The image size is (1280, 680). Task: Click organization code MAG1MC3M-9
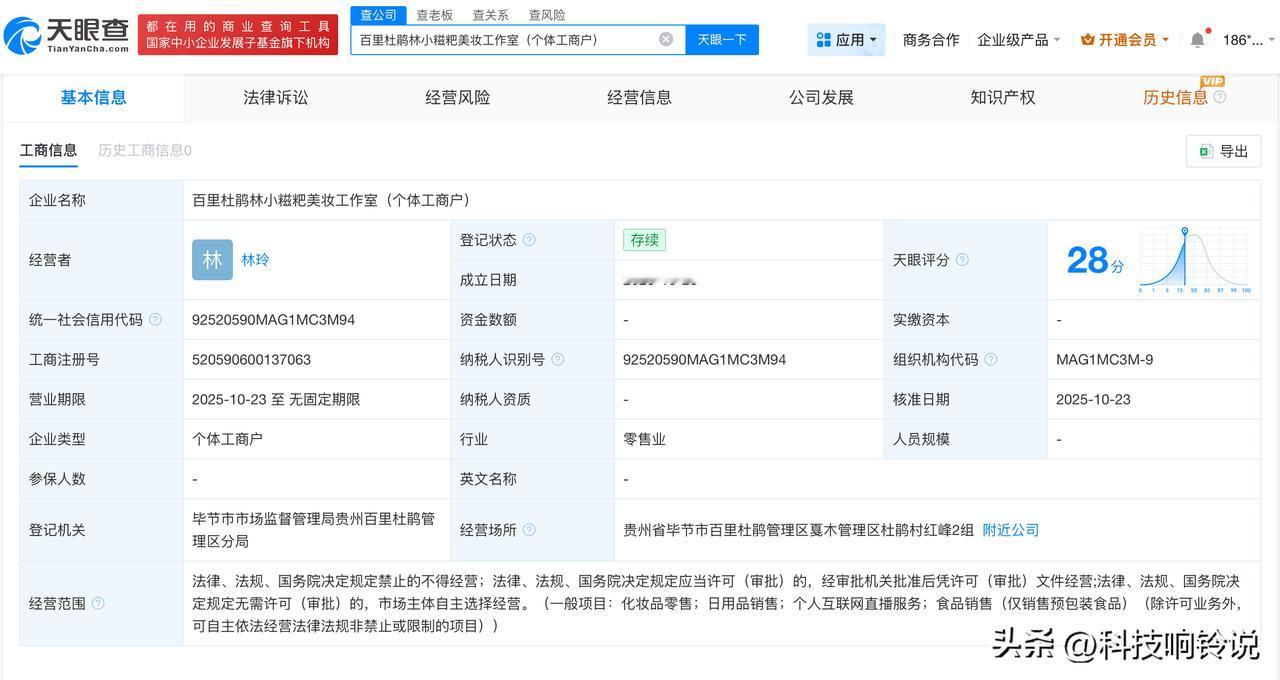[x=1105, y=360]
